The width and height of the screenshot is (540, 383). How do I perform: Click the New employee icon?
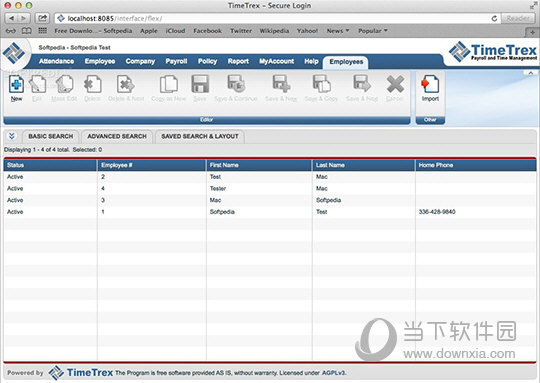(16, 84)
